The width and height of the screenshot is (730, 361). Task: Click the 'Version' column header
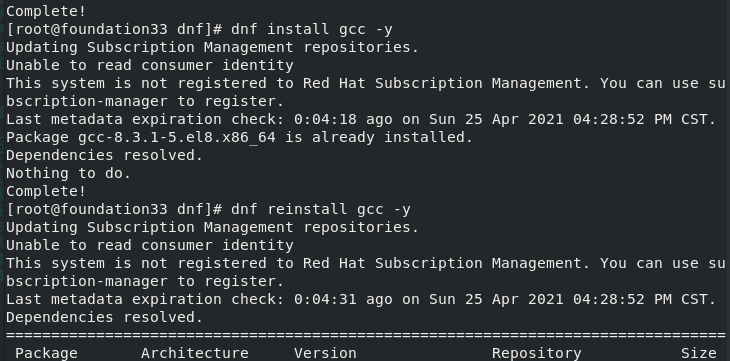[325, 354]
